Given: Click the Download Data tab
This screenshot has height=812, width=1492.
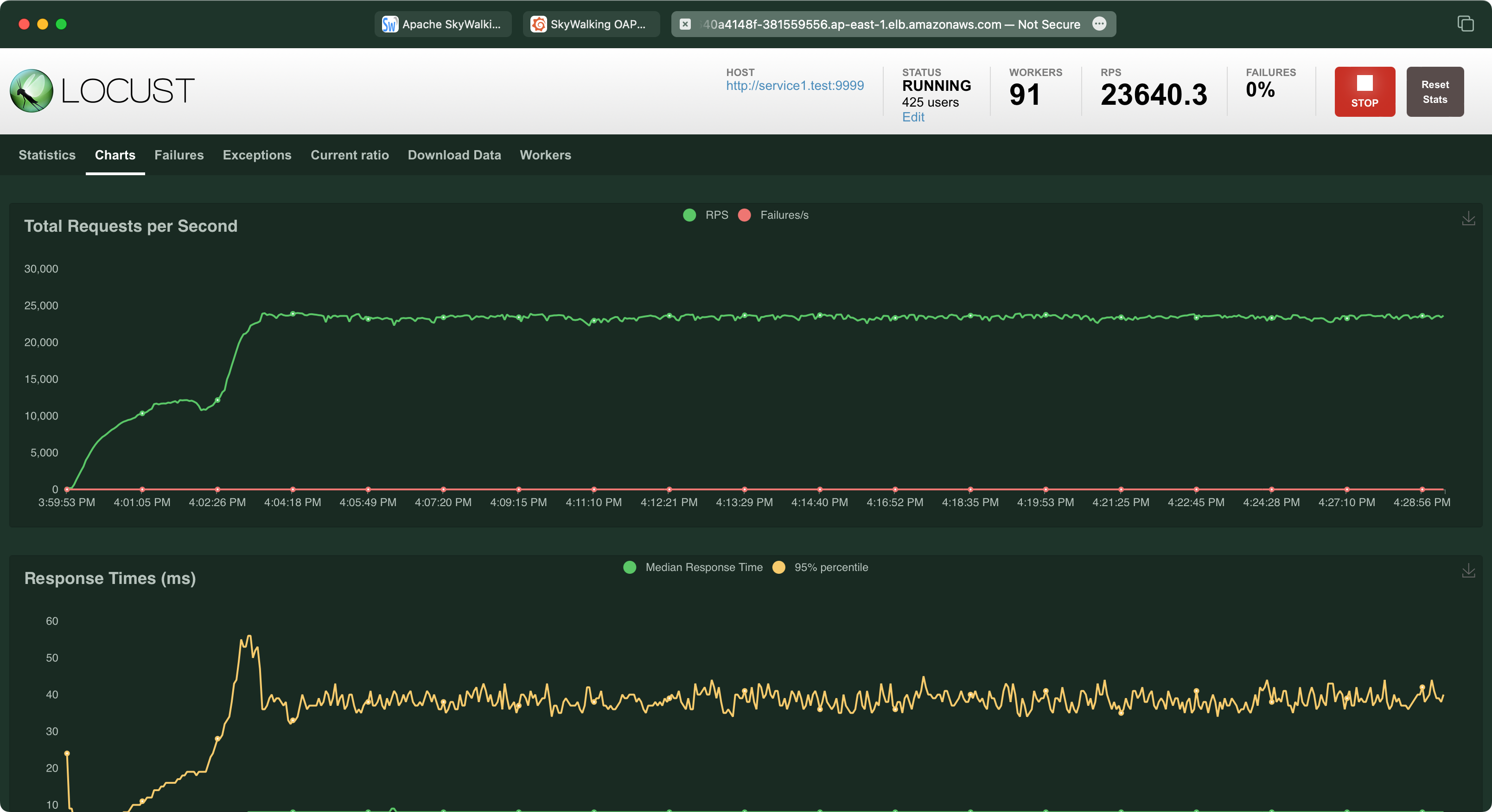Looking at the screenshot, I should (454, 155).
